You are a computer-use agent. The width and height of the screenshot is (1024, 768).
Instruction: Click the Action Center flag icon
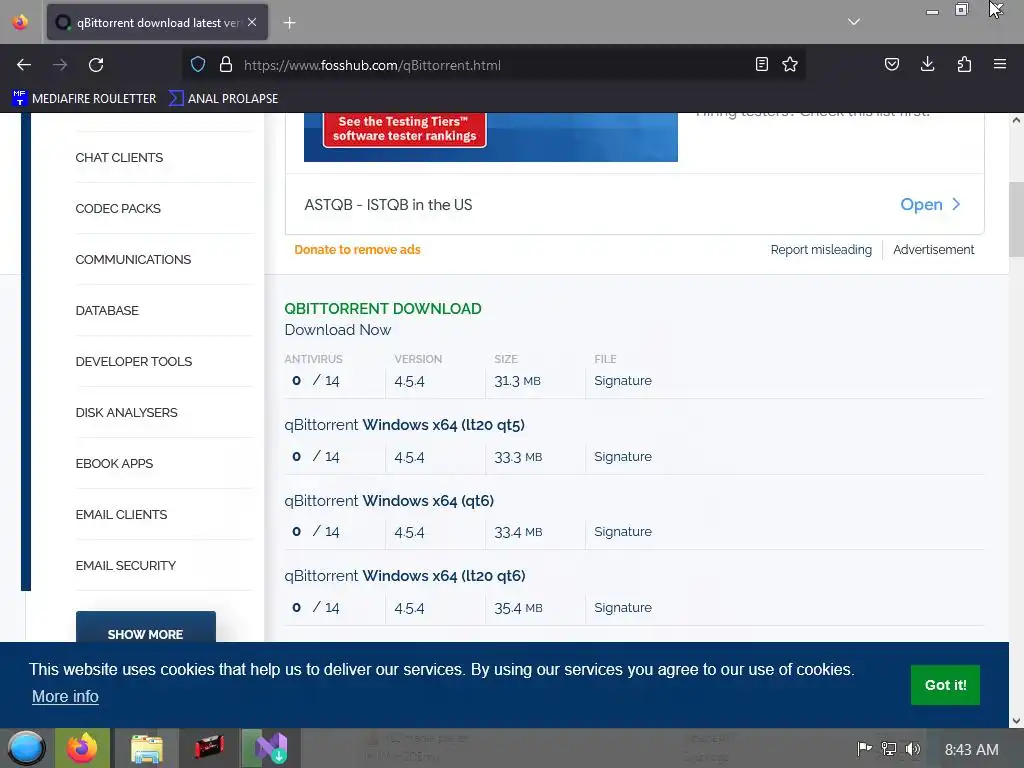[864, 748]
